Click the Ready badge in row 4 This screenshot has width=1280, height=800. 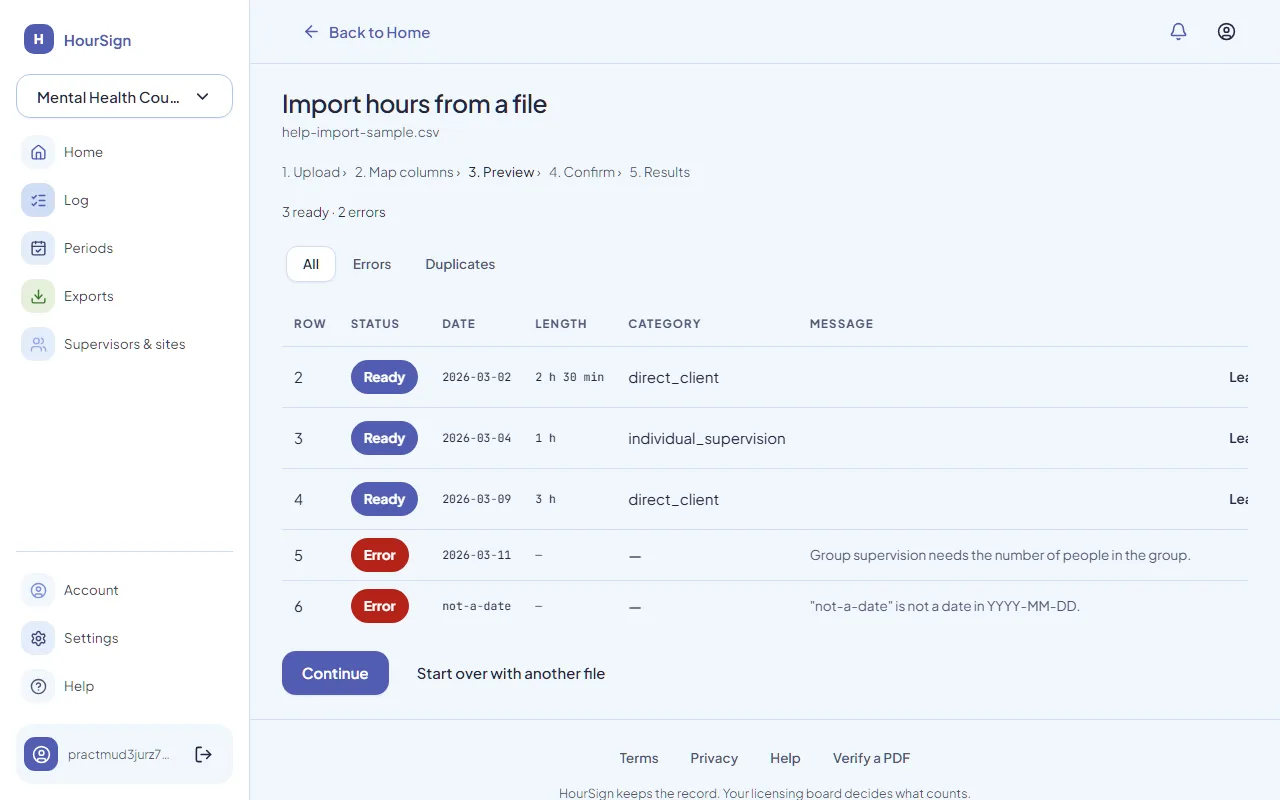384,499
